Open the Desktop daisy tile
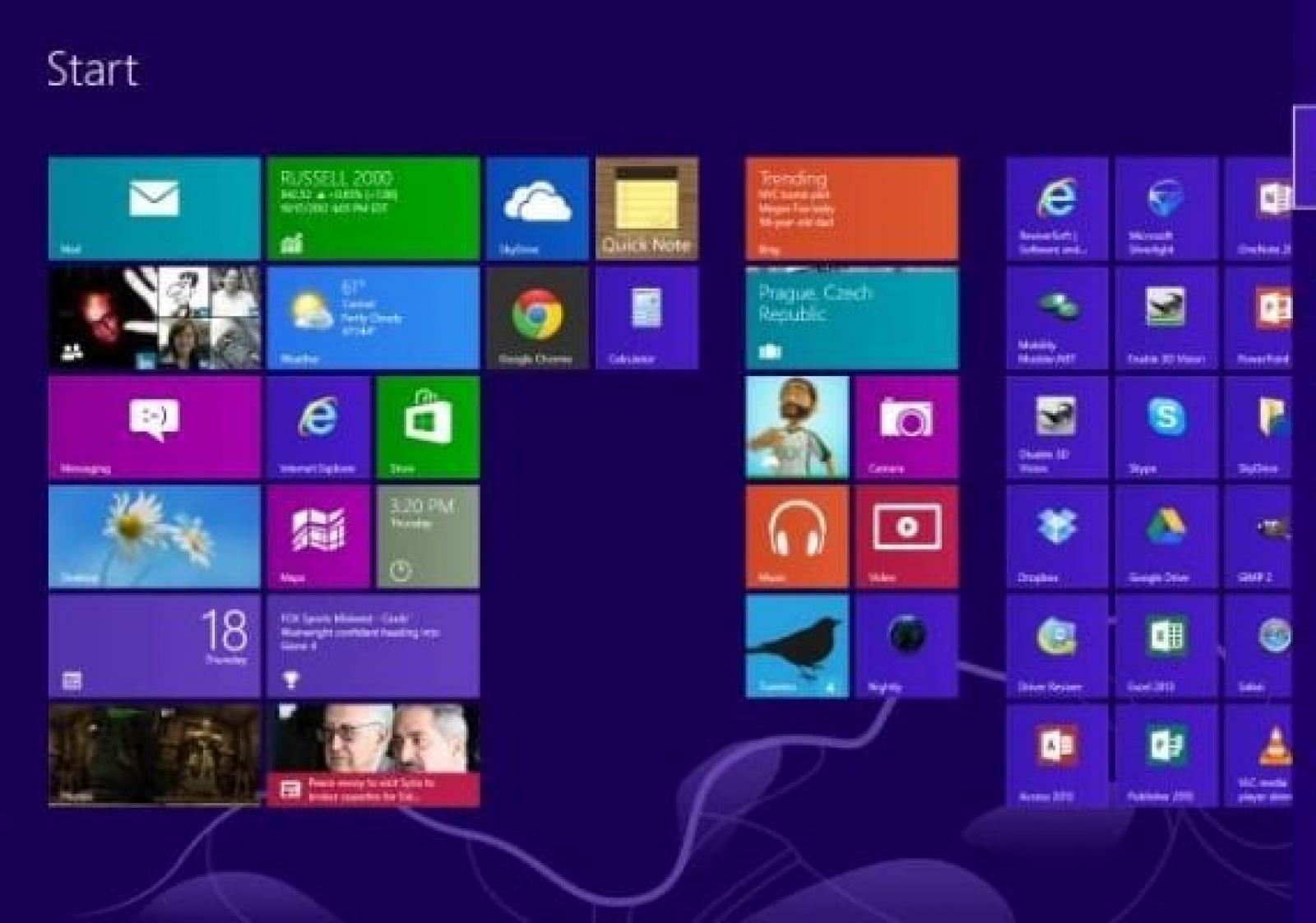Viewport: 1316px width, 923px height. pyautogui.click(x=154, y=536)
